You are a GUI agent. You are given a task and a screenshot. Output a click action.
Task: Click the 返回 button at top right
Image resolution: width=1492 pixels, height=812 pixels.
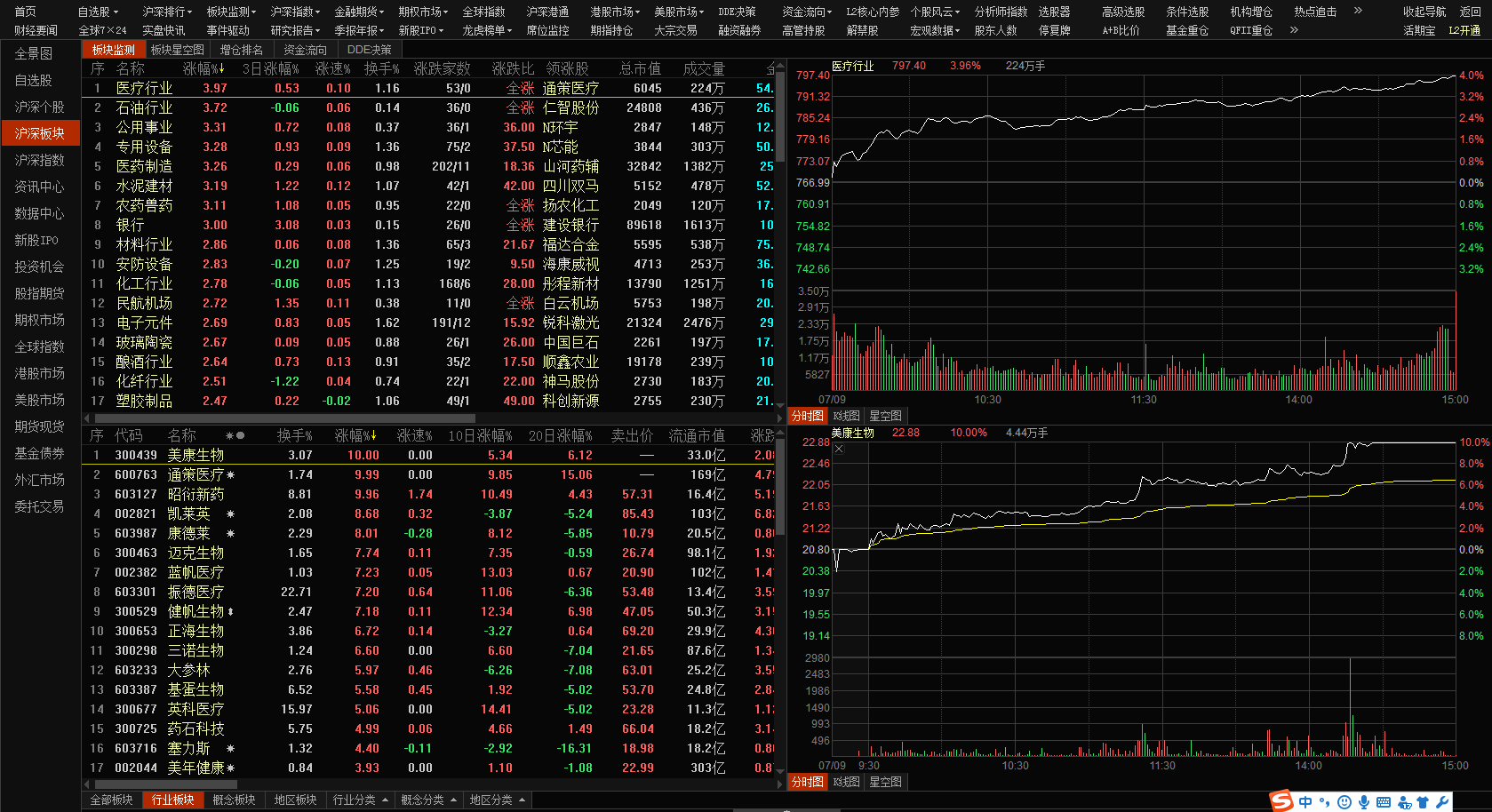(x=1471, y=12)
